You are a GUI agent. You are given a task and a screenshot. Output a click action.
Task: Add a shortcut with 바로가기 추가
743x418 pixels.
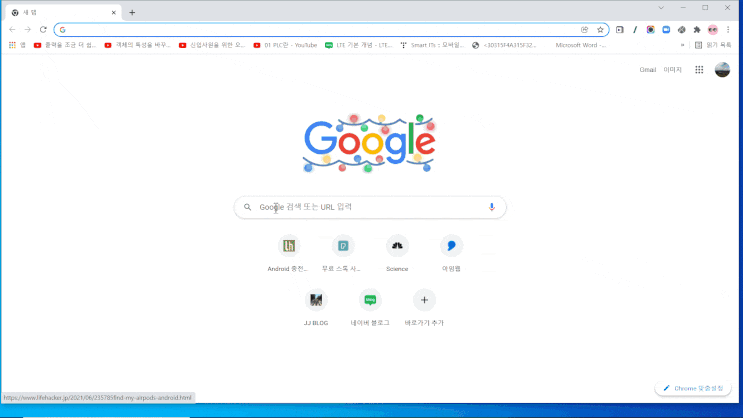[424, 308]
